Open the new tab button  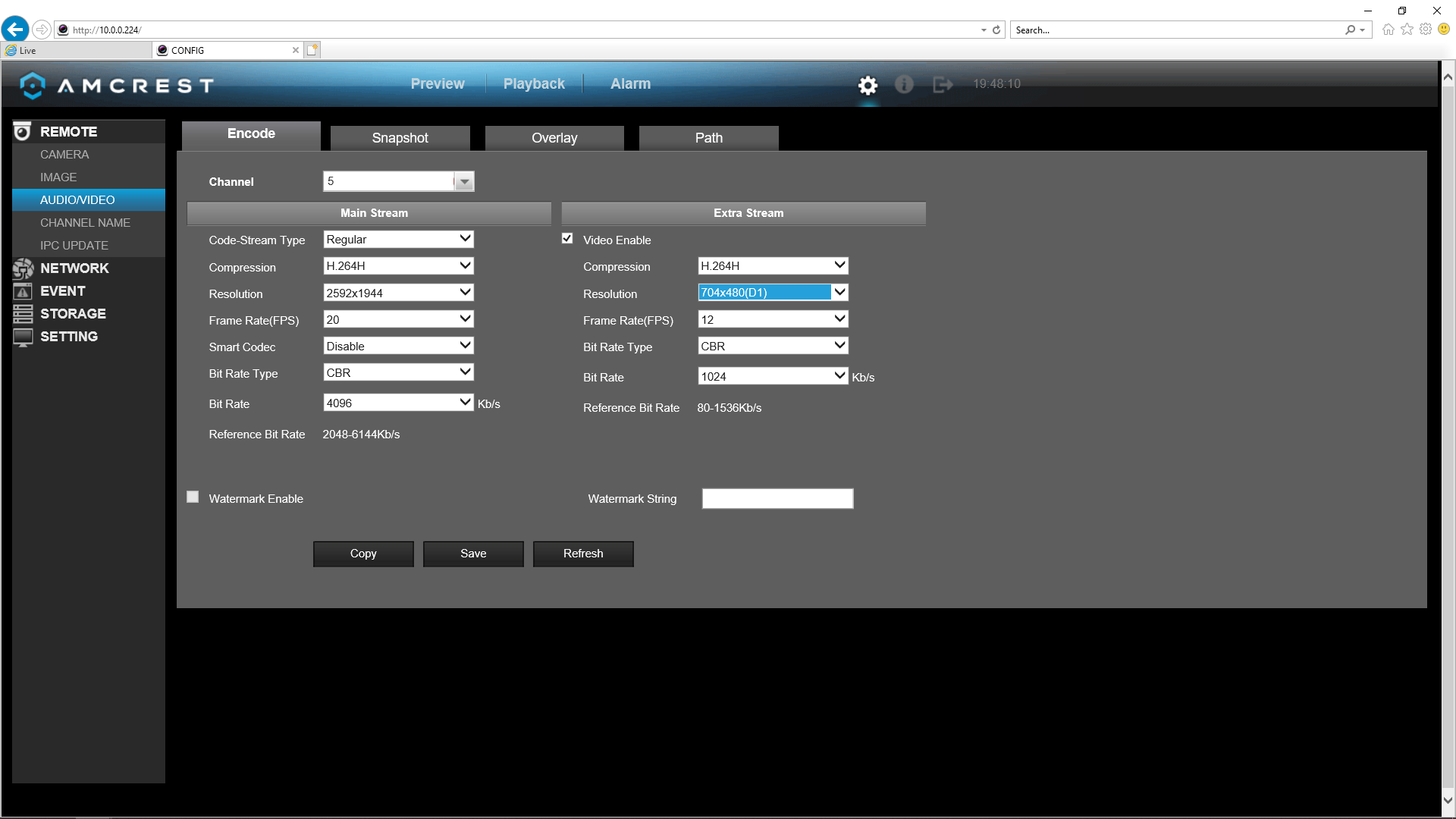tap(312, 50)
